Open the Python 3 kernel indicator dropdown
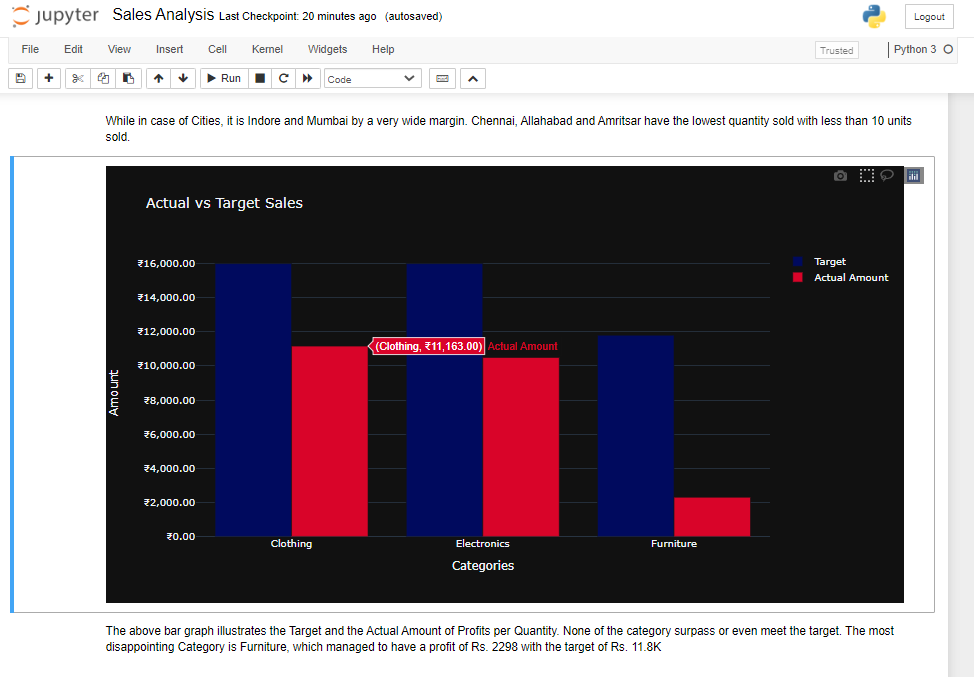The width and height of the screenshot is (974, 677). click(917, 49)
